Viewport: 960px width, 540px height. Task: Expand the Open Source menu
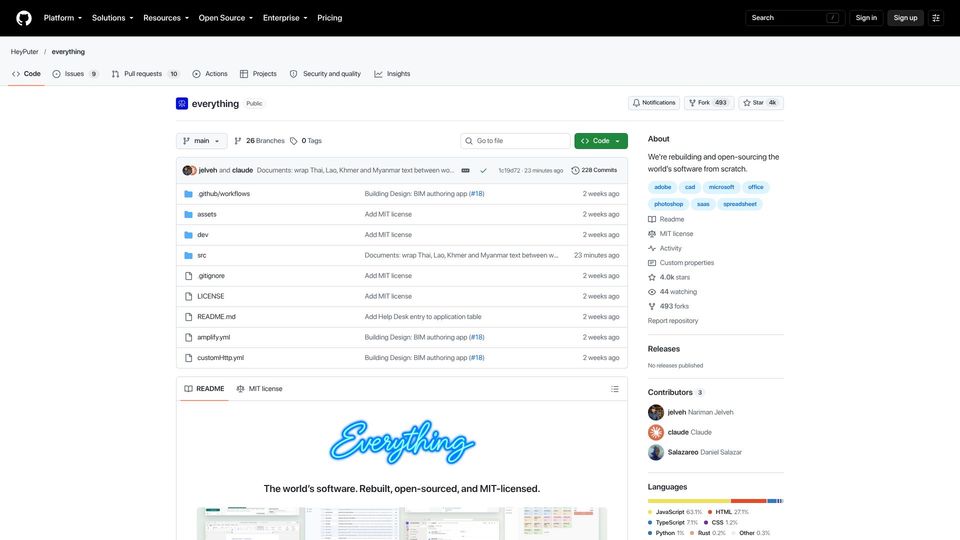click(x=225, y=18)
